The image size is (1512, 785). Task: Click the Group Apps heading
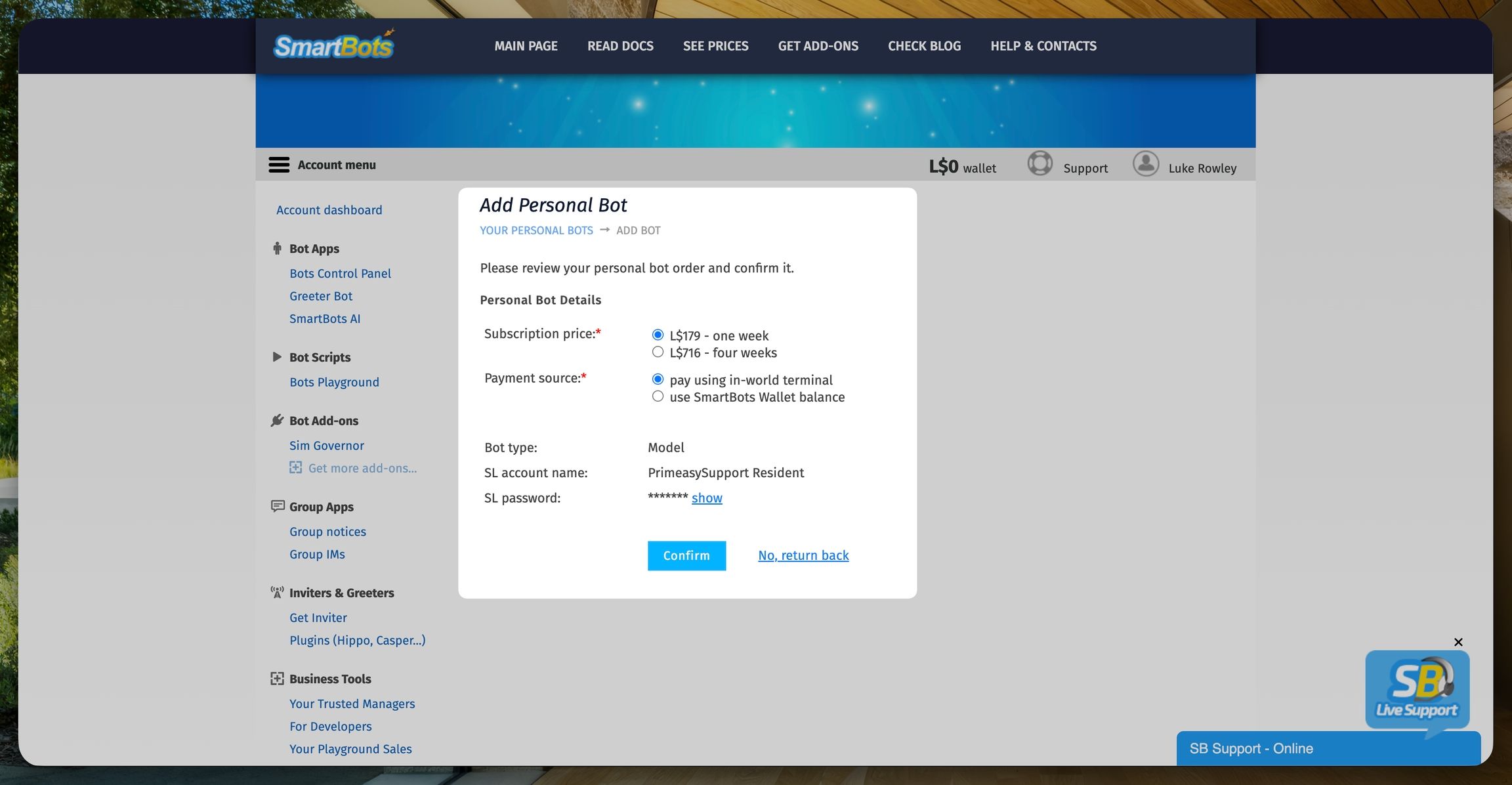click(322, 507)
